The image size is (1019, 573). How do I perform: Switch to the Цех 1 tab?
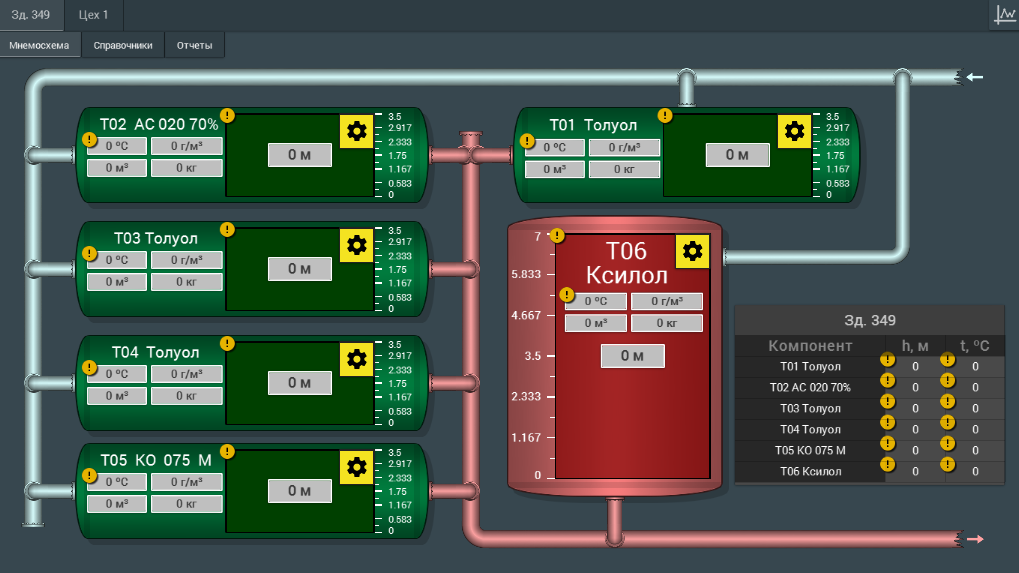[x=93, y=15]
